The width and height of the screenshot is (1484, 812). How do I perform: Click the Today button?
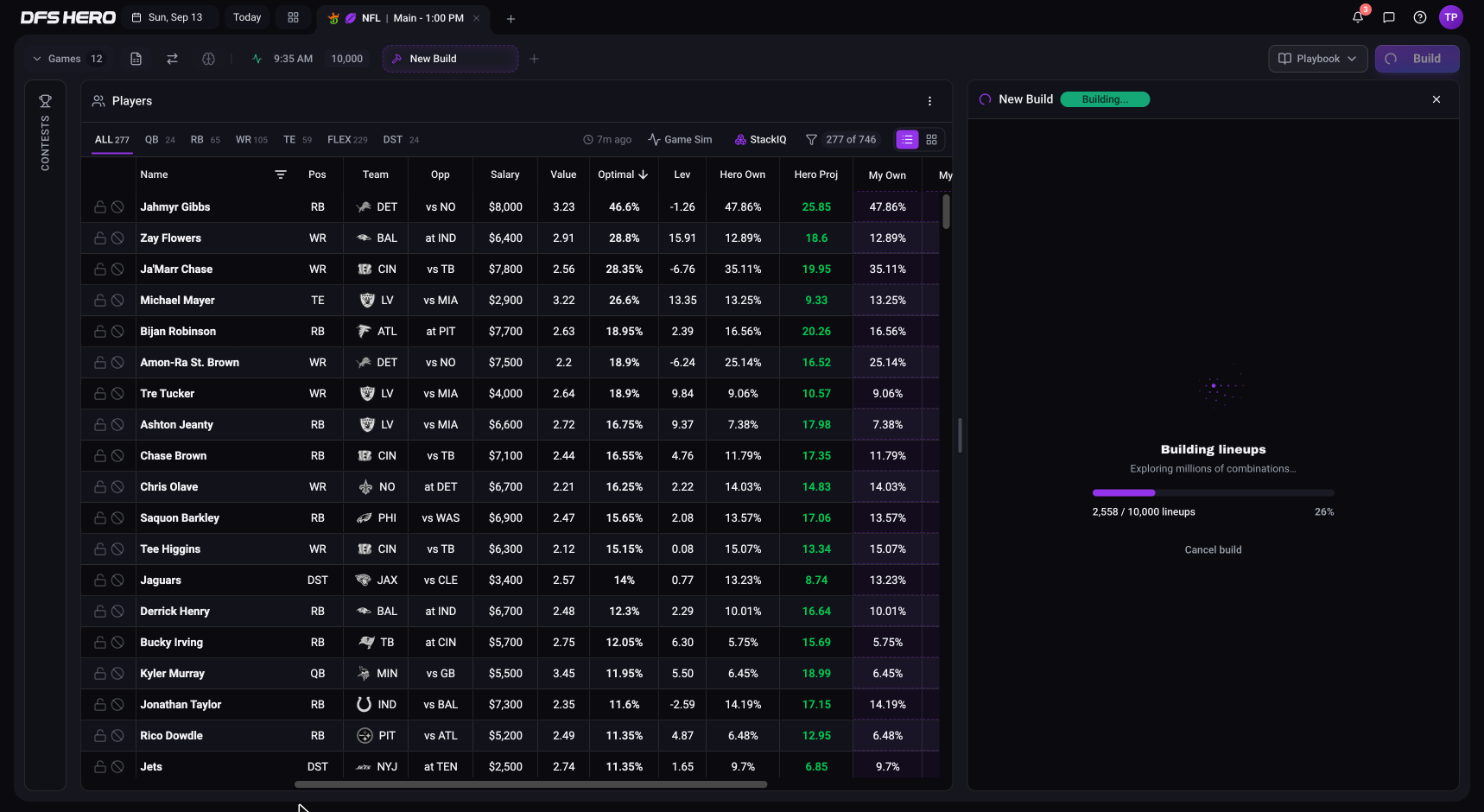pos(247,18)
